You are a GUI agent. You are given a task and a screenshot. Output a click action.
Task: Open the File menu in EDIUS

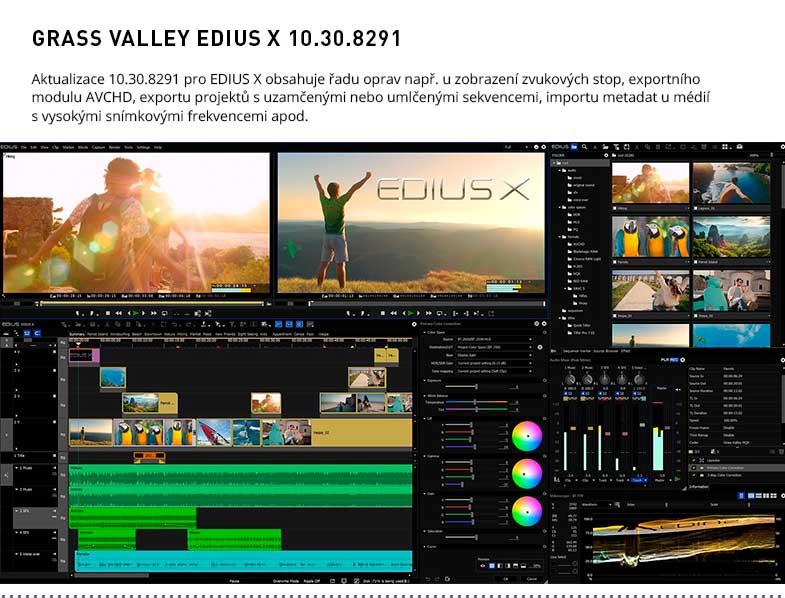(24, 147)
